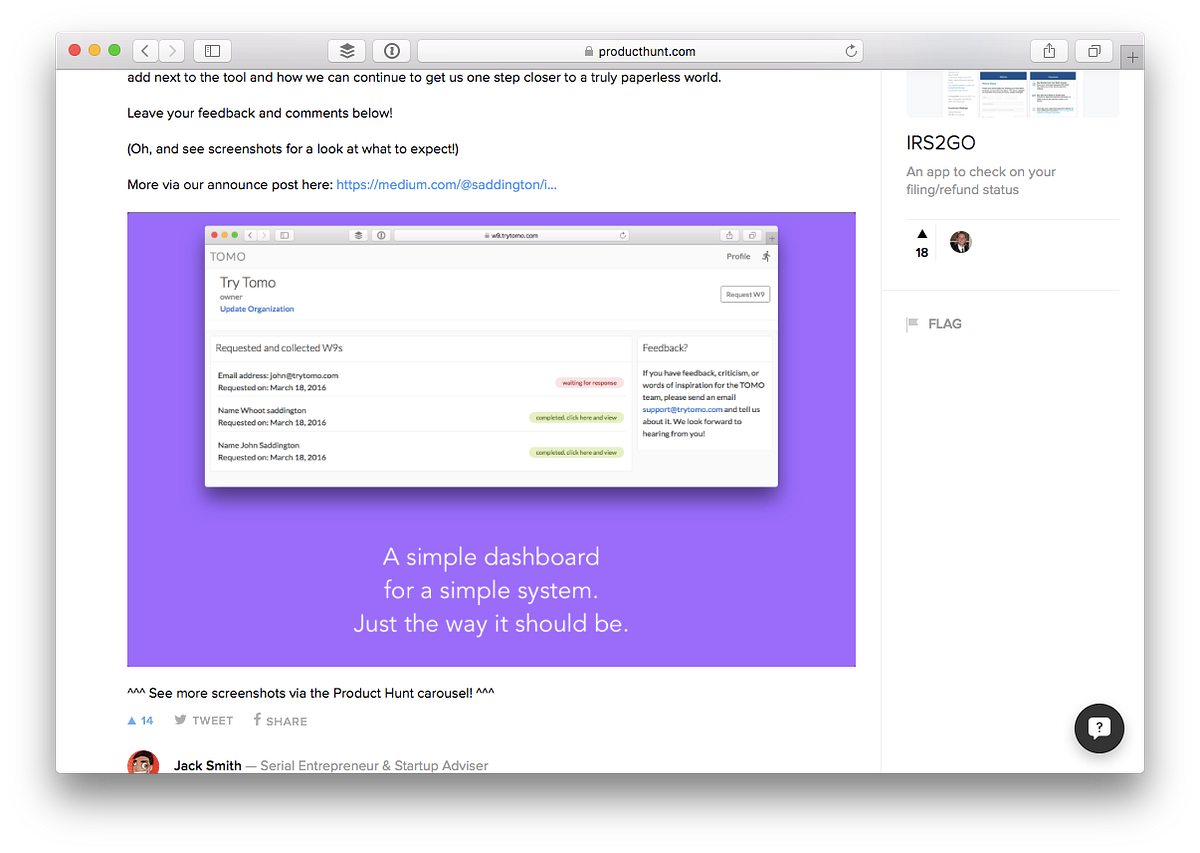
Task: Click the lock icon in the address bar
Action: coord(588,51)
